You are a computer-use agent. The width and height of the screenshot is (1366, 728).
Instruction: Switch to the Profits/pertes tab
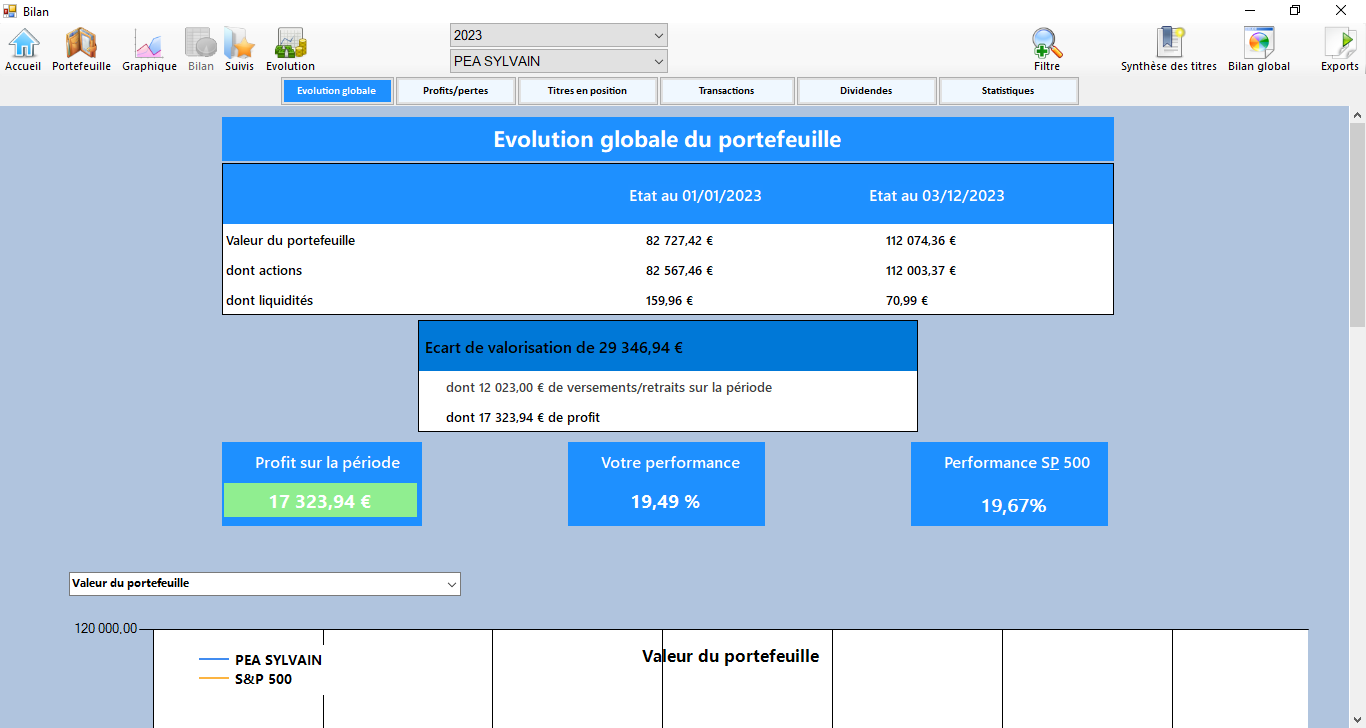456,91
